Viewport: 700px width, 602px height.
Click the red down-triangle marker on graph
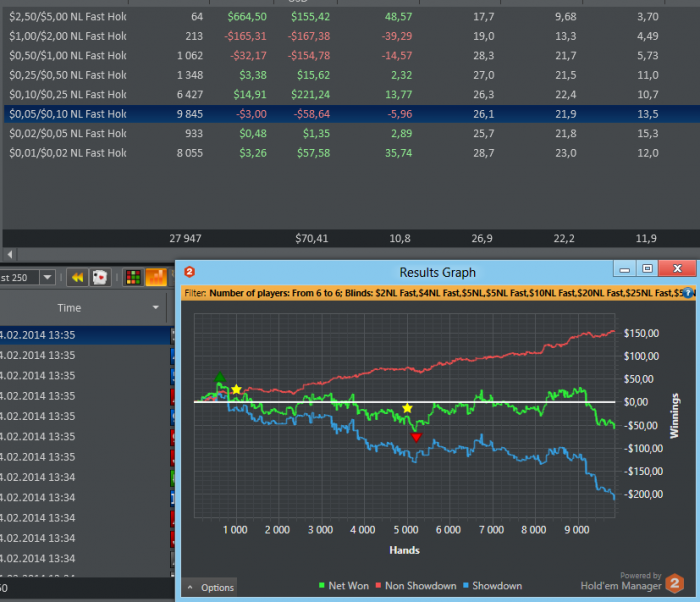[416, 438]
